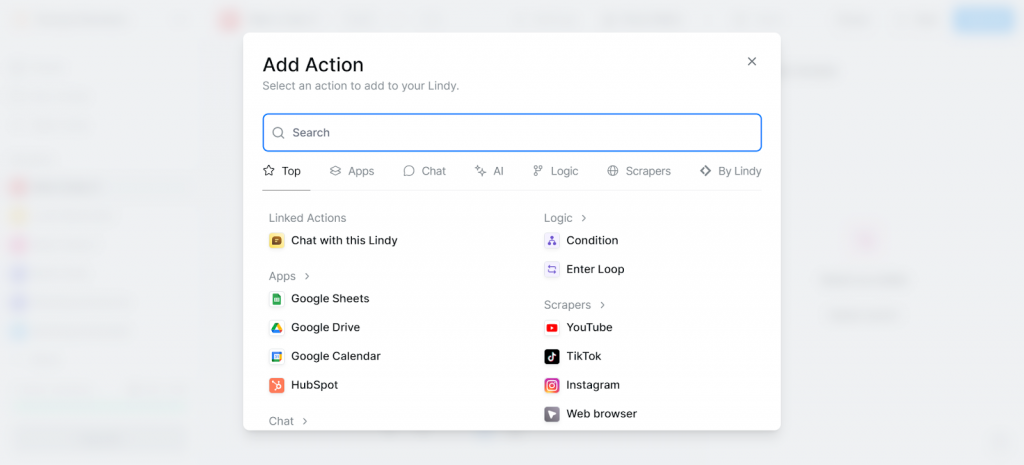The image size is (1024, 465).
Task: Open the Chat tab
Action: pos(424,171)
